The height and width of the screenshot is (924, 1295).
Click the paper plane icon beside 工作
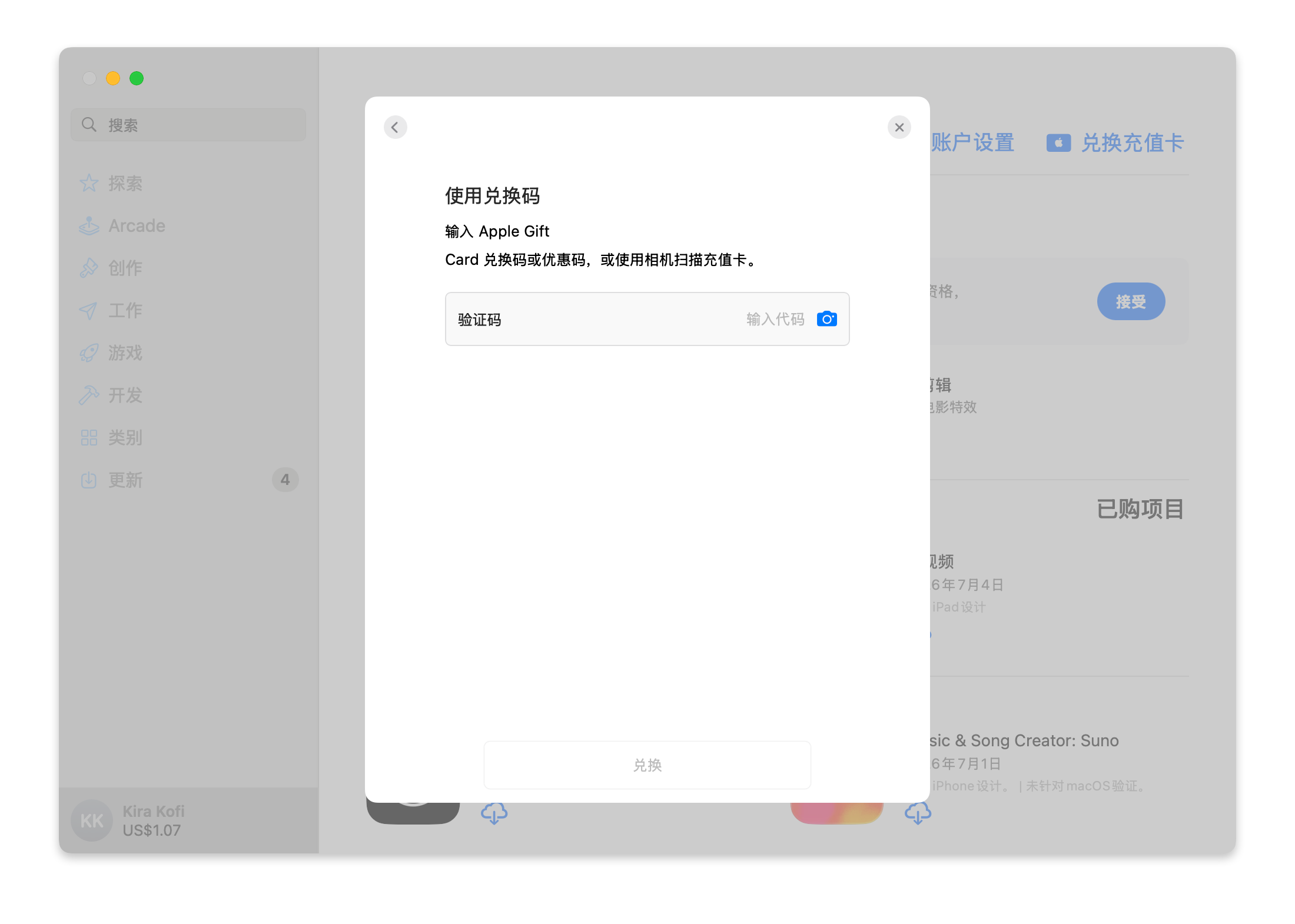89,311
